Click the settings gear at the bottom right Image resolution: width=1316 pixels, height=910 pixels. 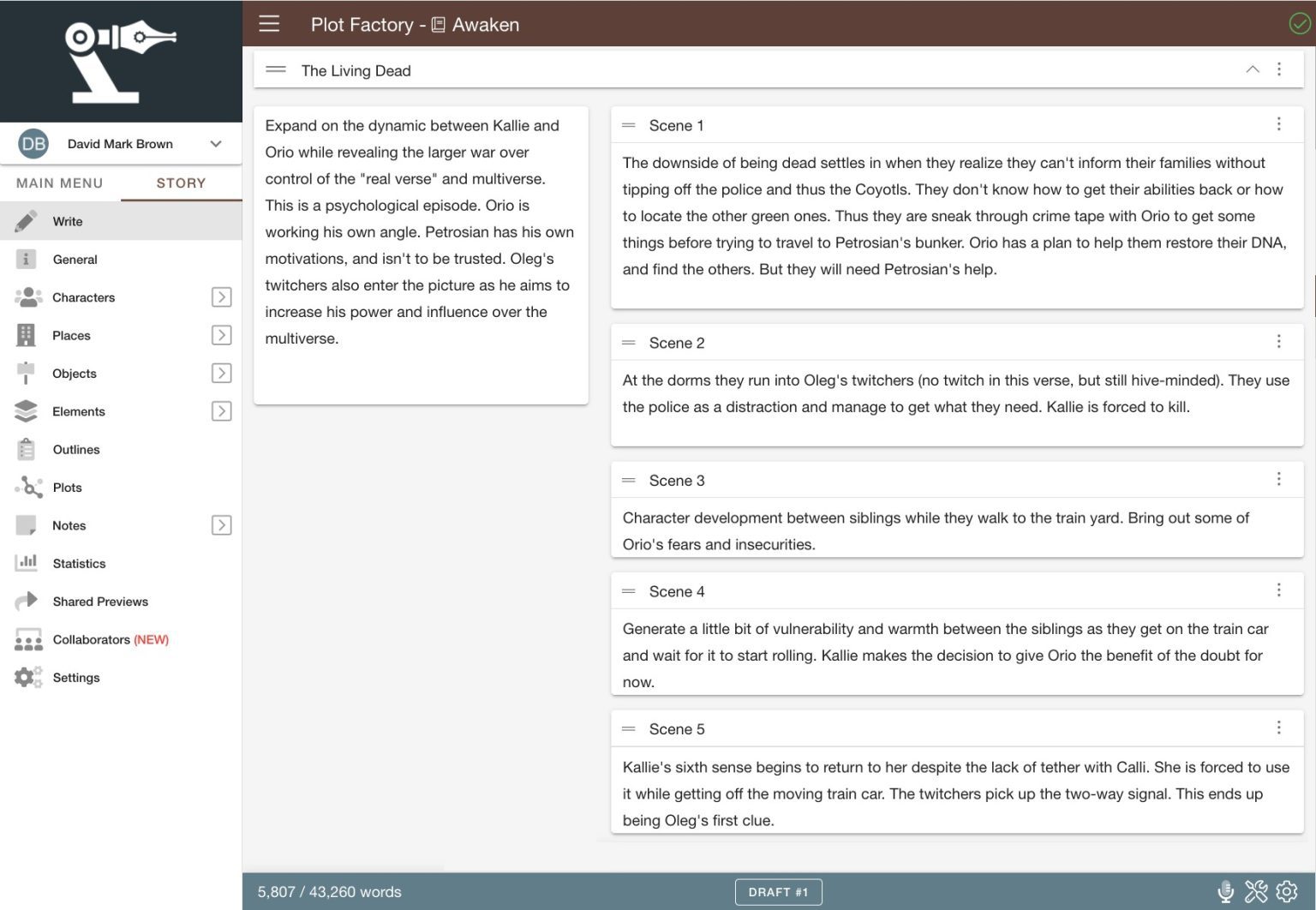(1286, 891)
